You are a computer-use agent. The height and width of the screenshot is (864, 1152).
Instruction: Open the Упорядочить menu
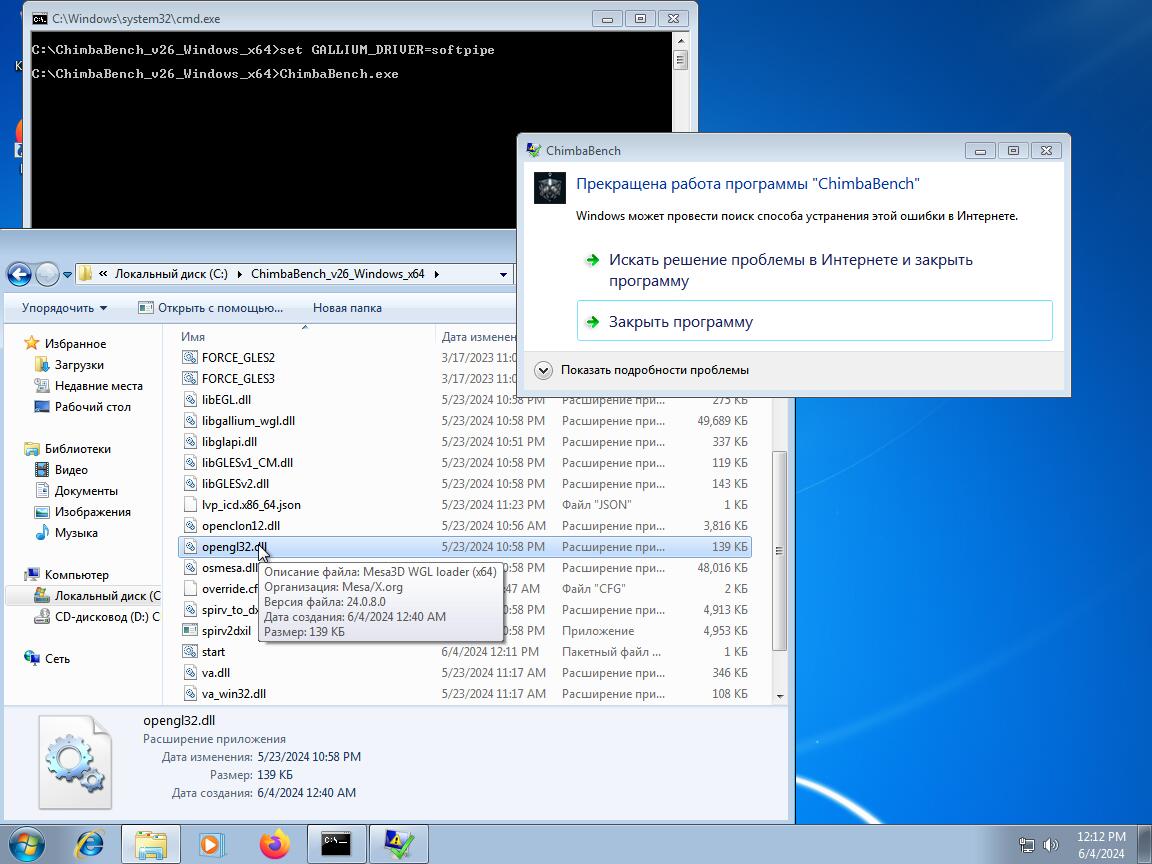pos(64,308)
